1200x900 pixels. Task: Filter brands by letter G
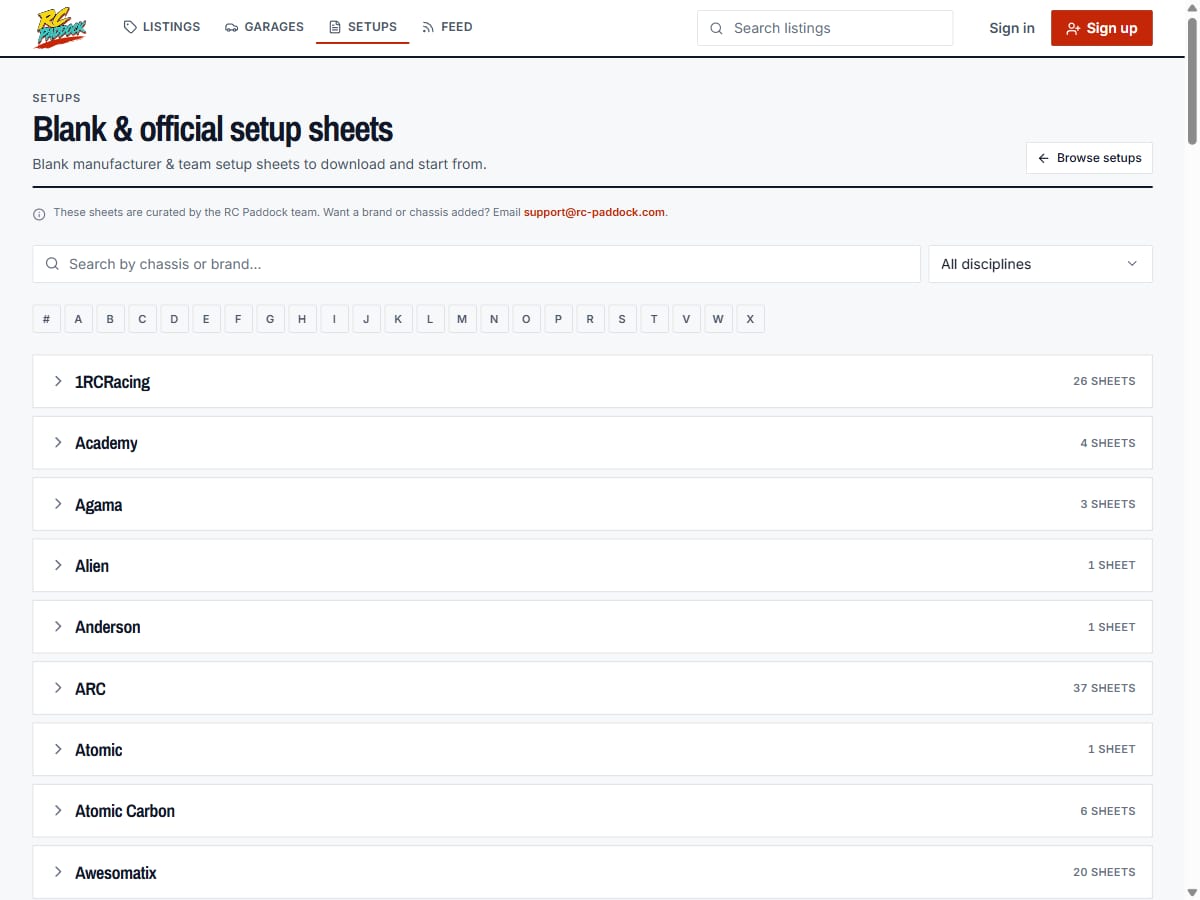click(270, 319)
